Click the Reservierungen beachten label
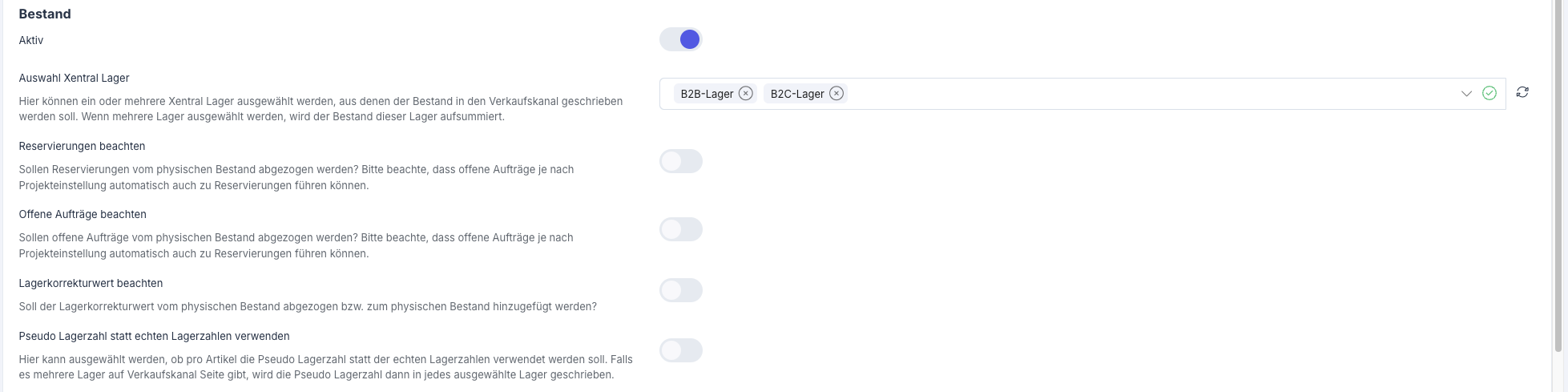 coord(82,146)
